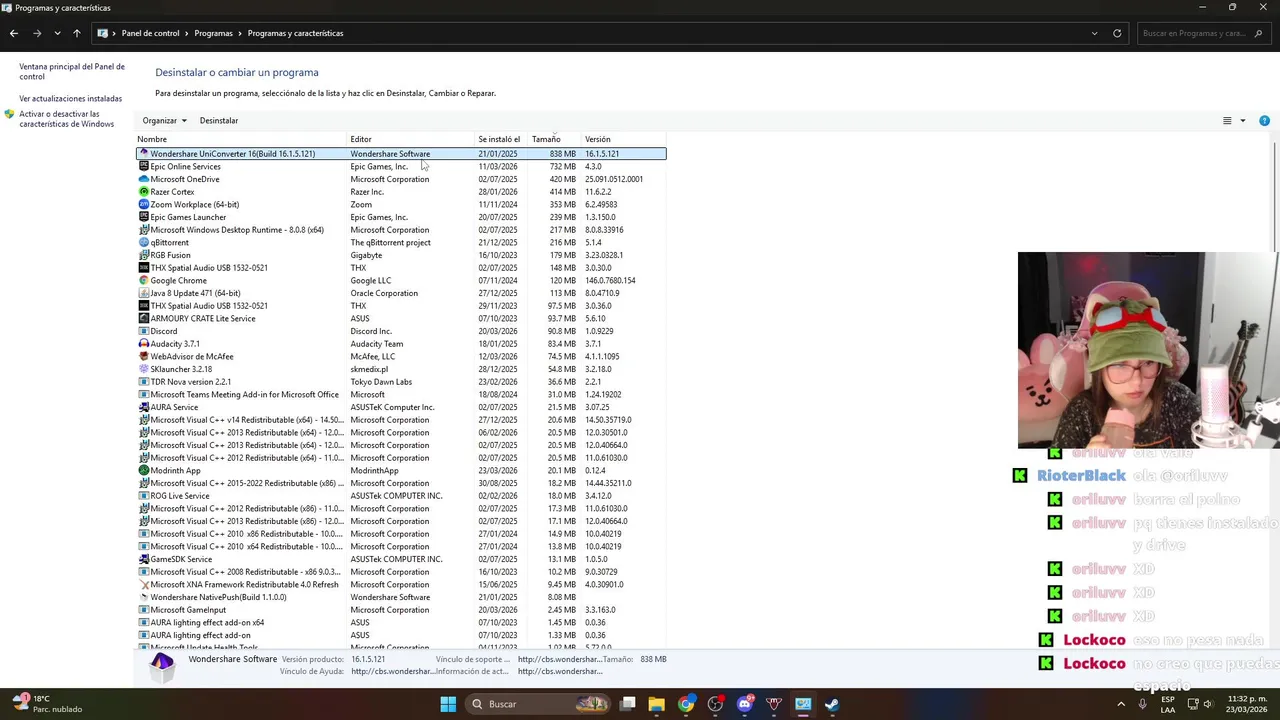The height and width of the screenshot is (720, 1280).
Task: Click the program list vertical scrollbar
Action: click(1273, 390)
